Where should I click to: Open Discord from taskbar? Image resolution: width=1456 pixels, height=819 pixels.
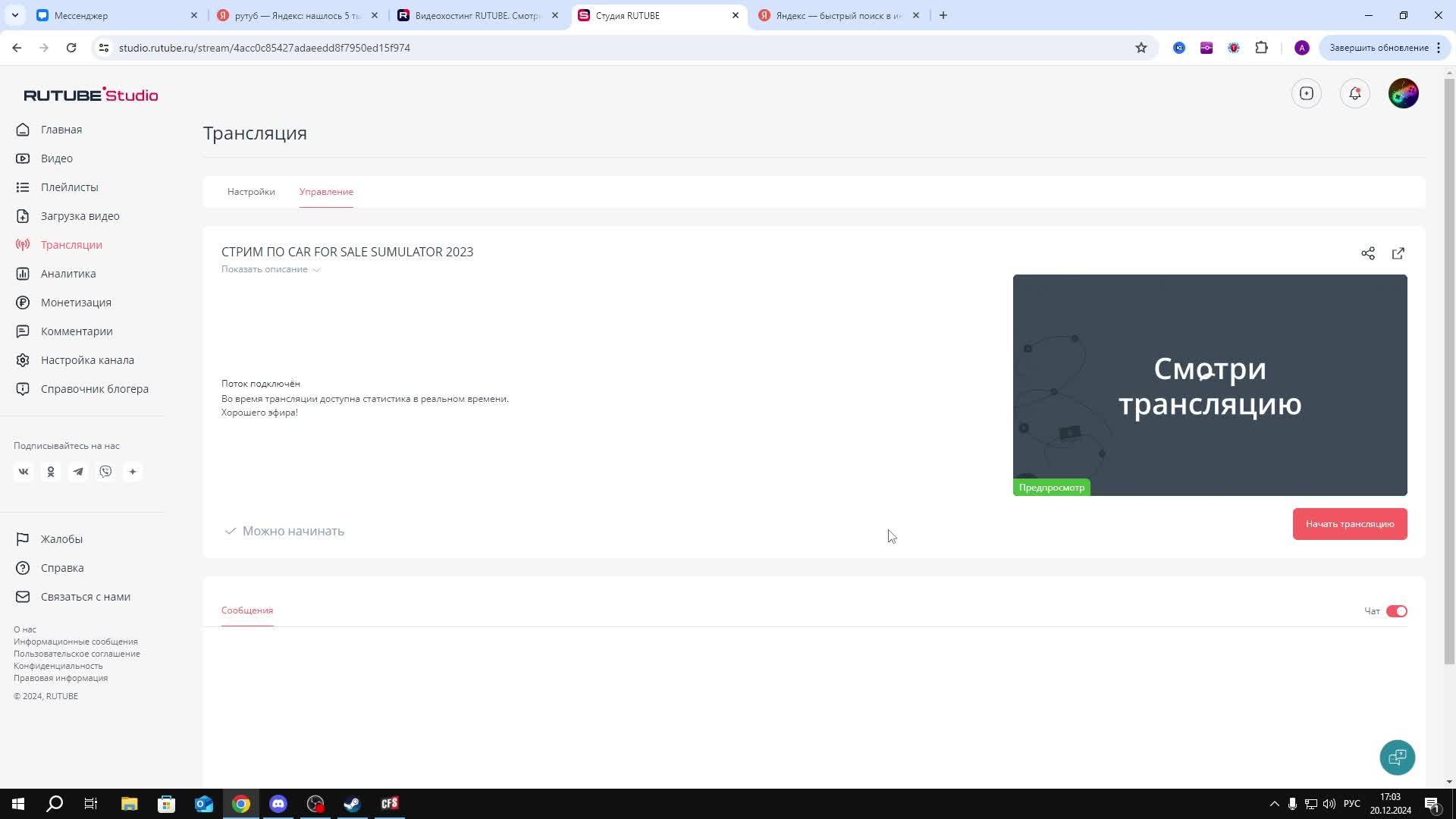[278, 804]
